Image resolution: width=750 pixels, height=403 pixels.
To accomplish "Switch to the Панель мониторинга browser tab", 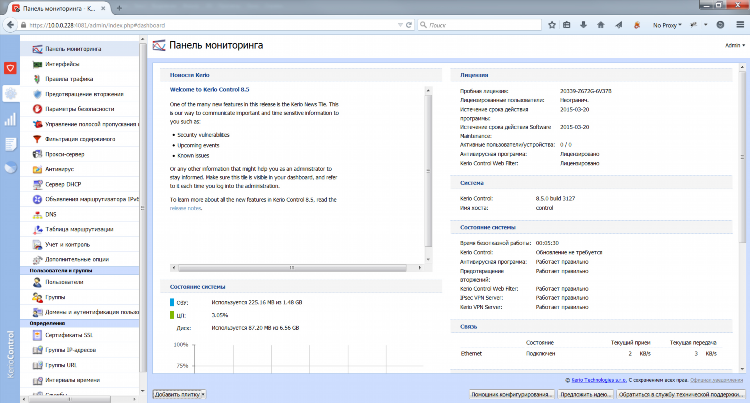I will (x=59, y=8).
